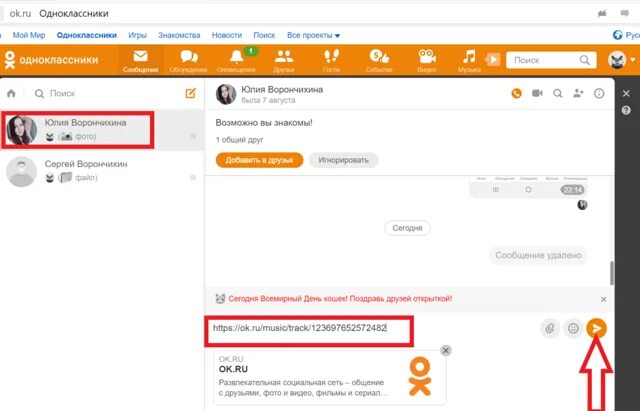640x411 pixels.
Task: Click the Сообщение удалено message bubble
Action: click(538, 255)
